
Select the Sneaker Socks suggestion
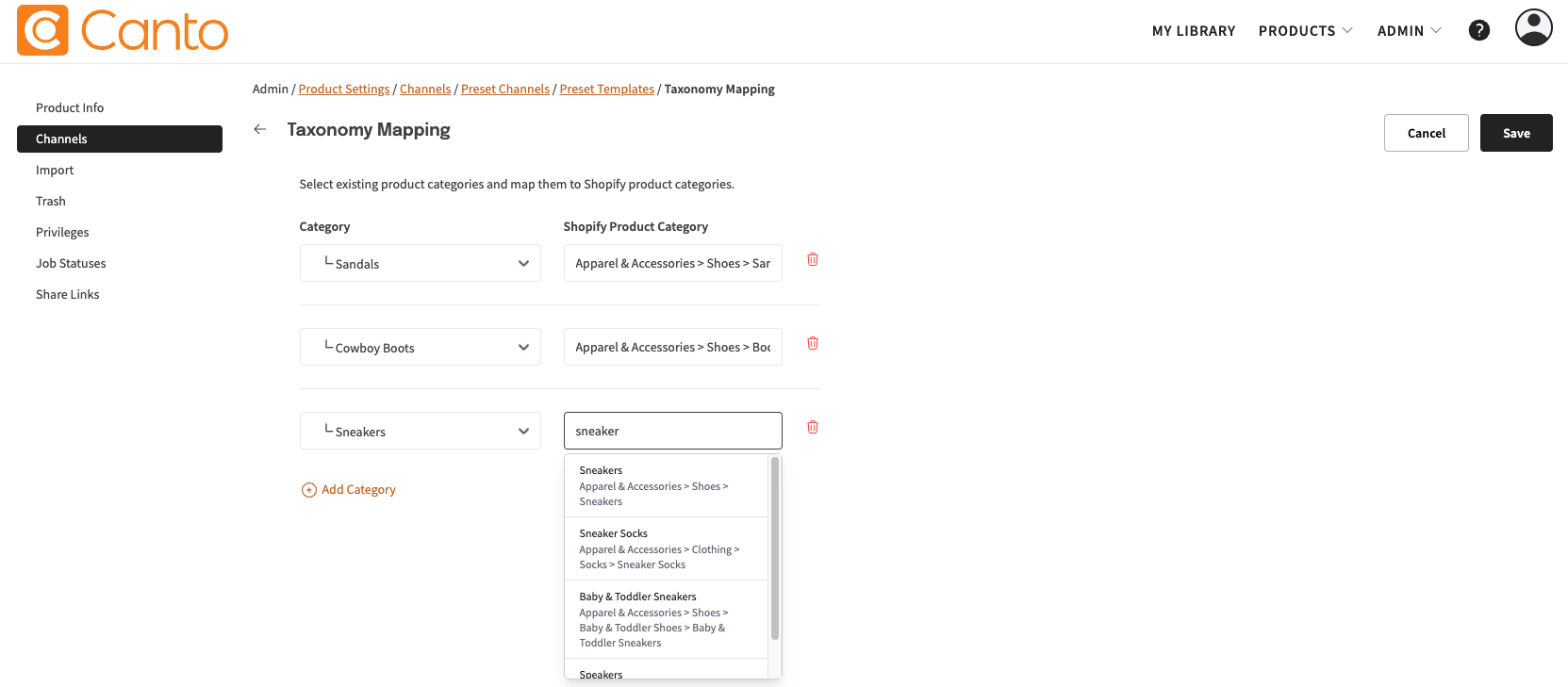[666, 548]
